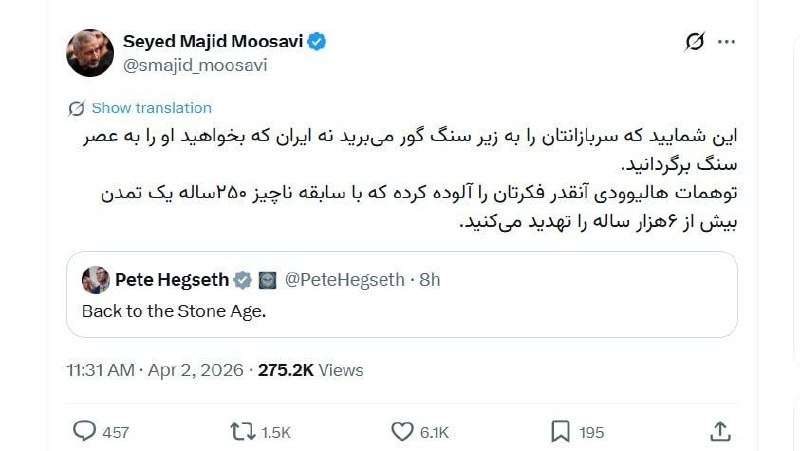Click the affiliation badge beside Pete Hegseth
The image size is (800, 451).
tap(267, 280)
